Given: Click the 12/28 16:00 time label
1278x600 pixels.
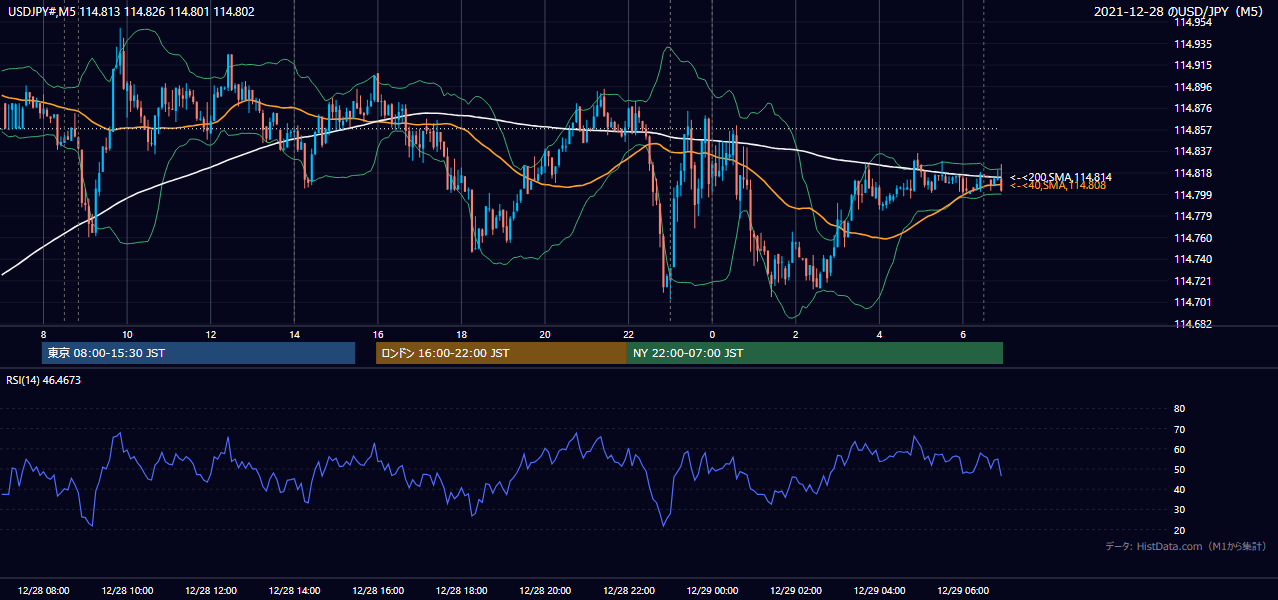Looking at the screenshot, I should tap(378, 591).
